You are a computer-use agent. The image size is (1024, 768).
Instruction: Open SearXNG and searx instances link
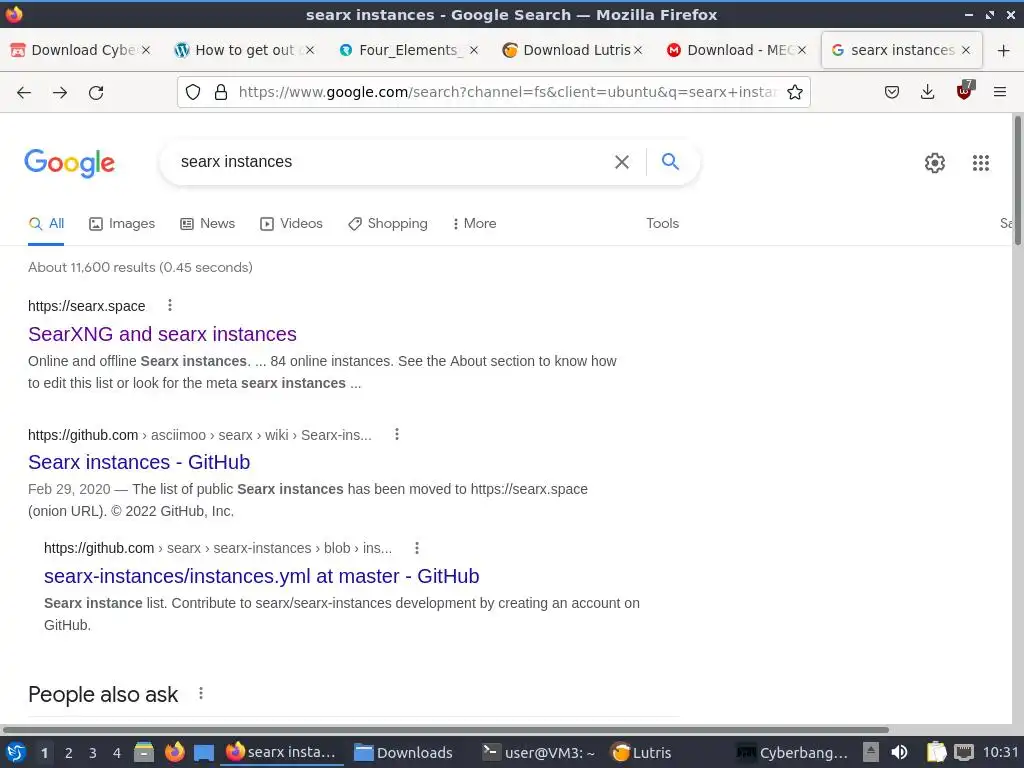(162, 334)
